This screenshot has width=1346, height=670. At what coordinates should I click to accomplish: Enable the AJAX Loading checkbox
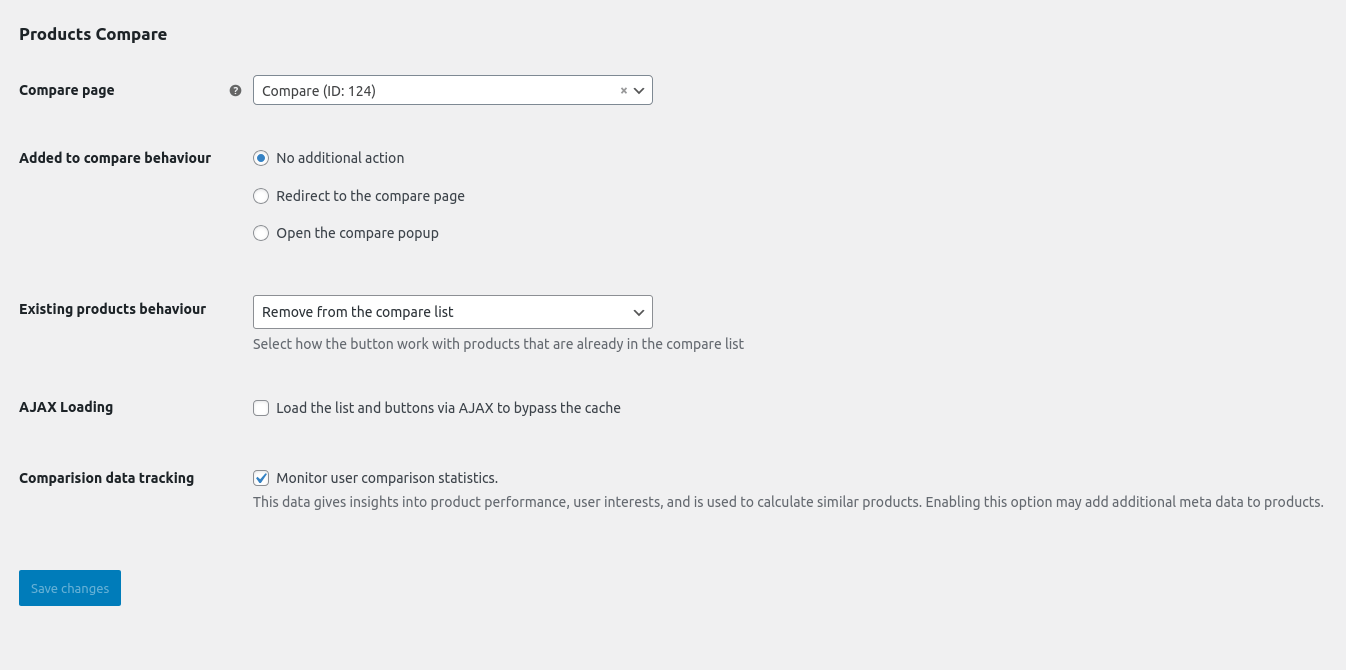click(261, 408)
